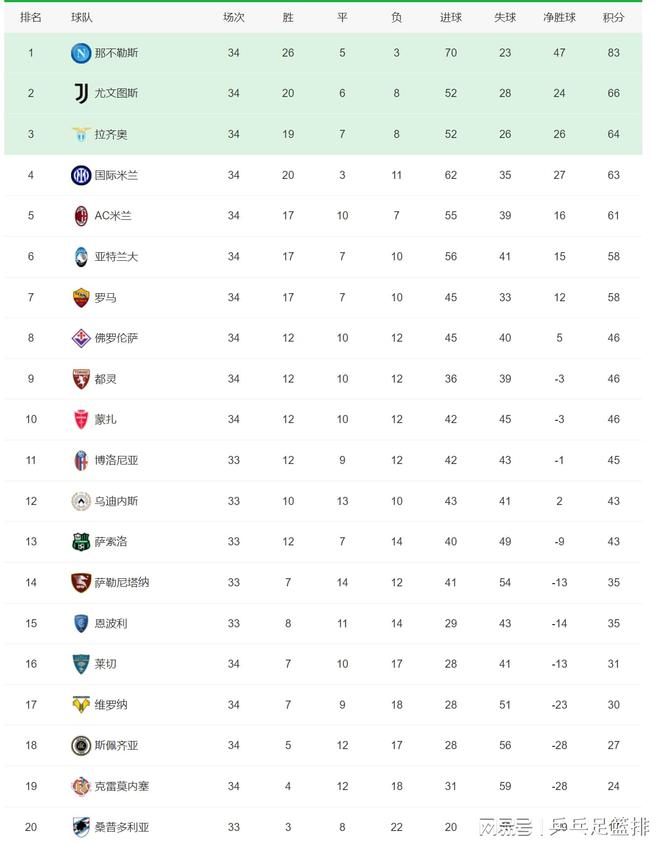
Task: Click the AC Milan club logo
Action: pyautogui.click(x=81, y=215)
